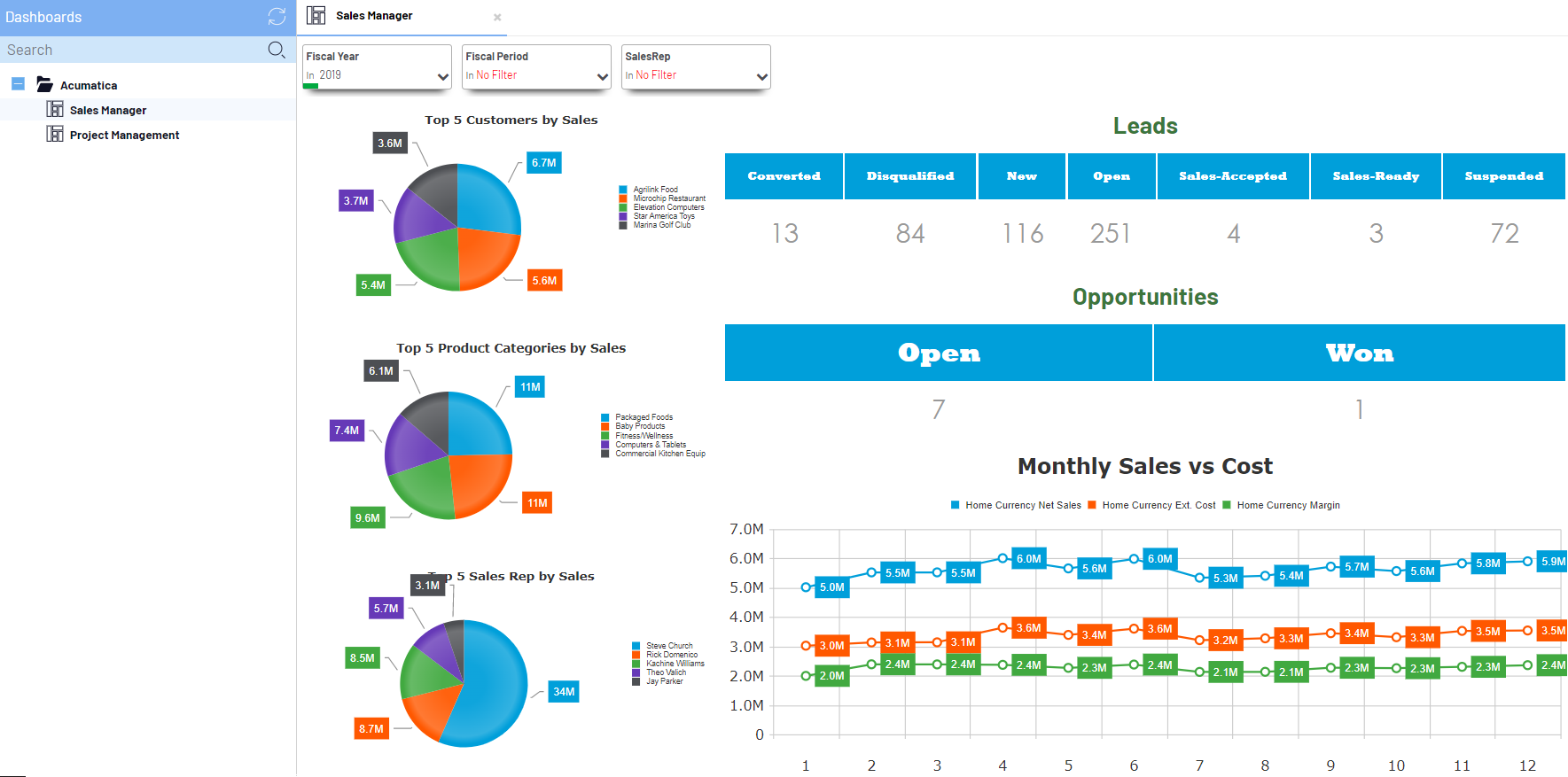
Task: Open the SalesRep filter dropdown
Action: coord(761,77)
